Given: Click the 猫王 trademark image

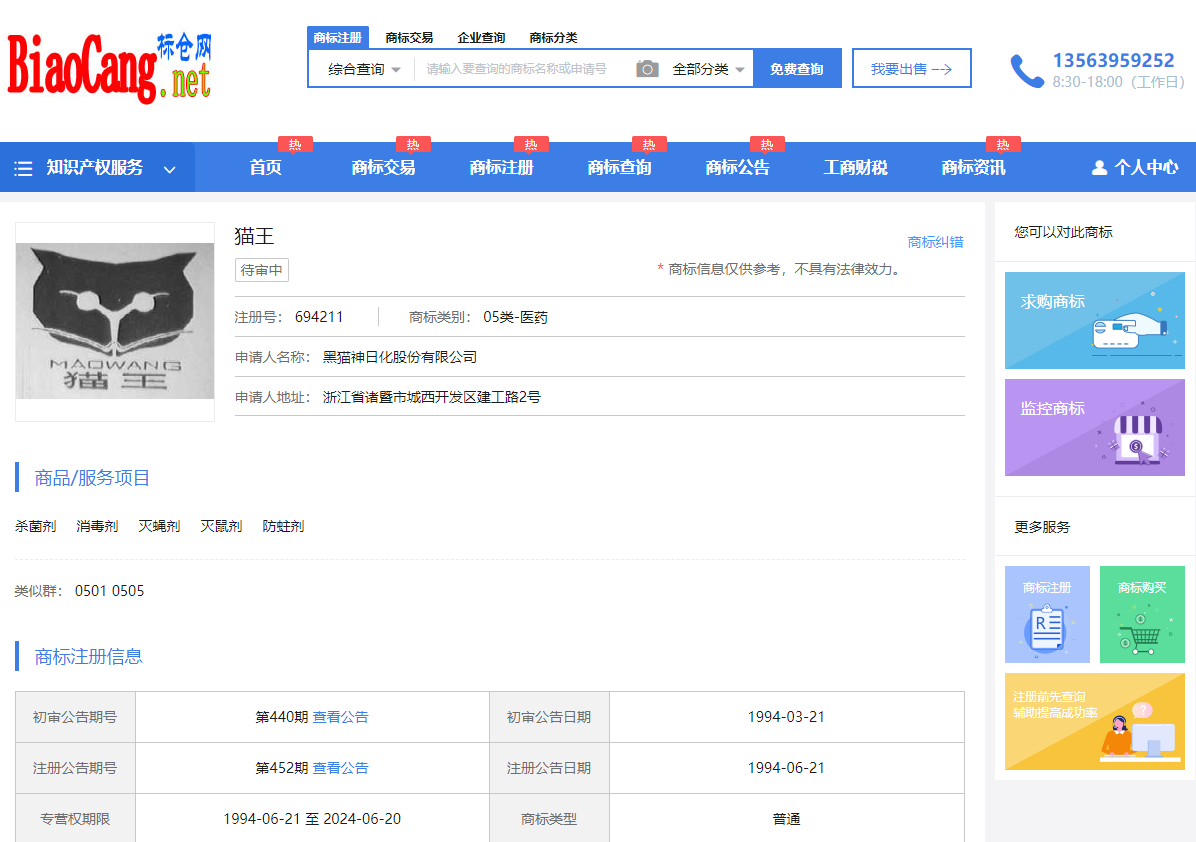Looking at the screenshot, I should pyautogui.click(x=115, y=321).
